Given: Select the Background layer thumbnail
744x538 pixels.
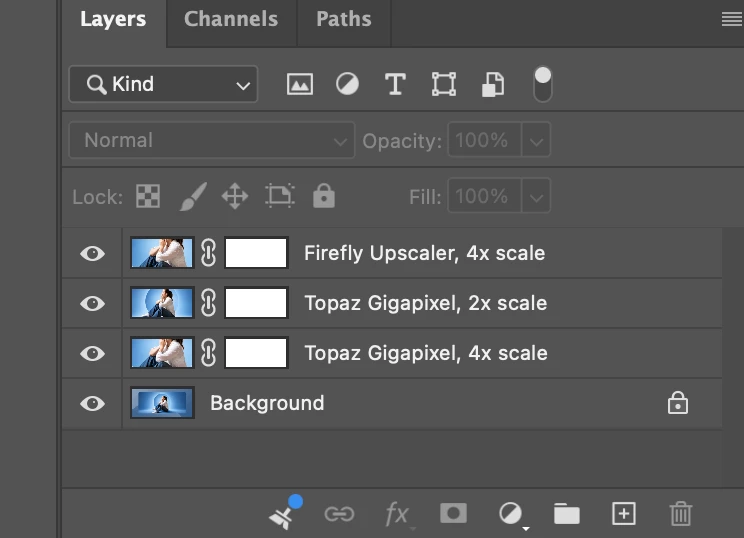Looking at the screenshot, I should tap(162, 403).
